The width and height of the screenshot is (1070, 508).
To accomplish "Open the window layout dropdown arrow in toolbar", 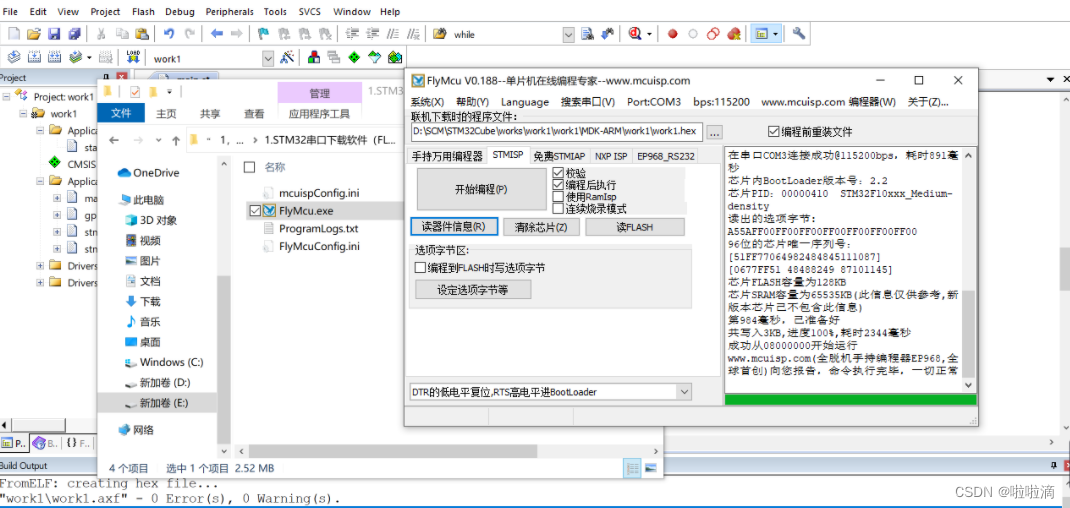I will (775, 34).
